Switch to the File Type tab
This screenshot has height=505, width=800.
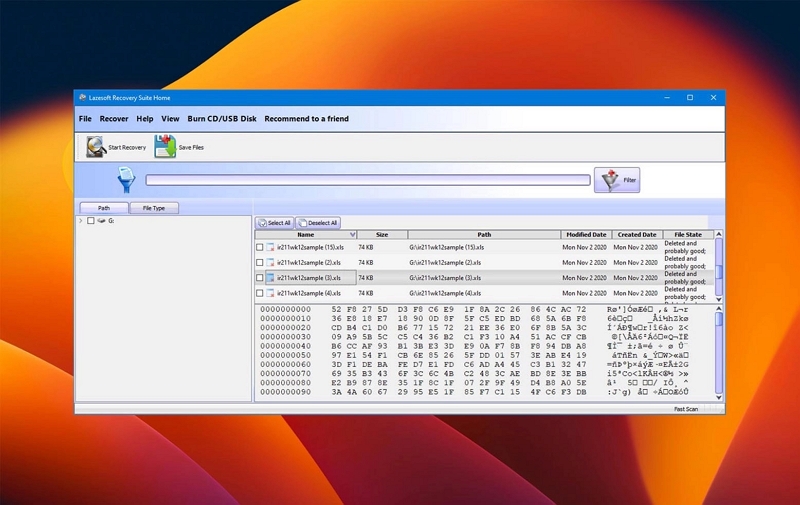click(154, 208)
